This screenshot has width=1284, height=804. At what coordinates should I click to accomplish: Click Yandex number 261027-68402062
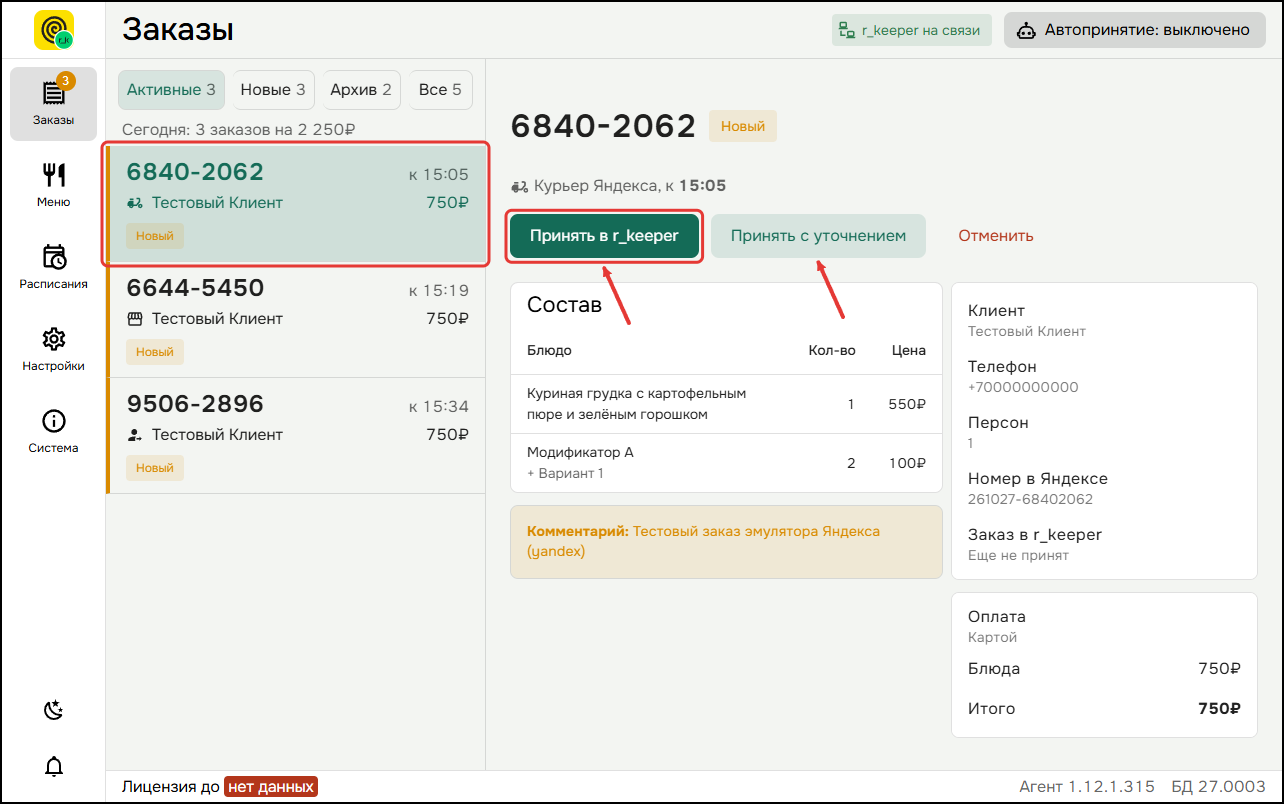[x=1030, y=499]
